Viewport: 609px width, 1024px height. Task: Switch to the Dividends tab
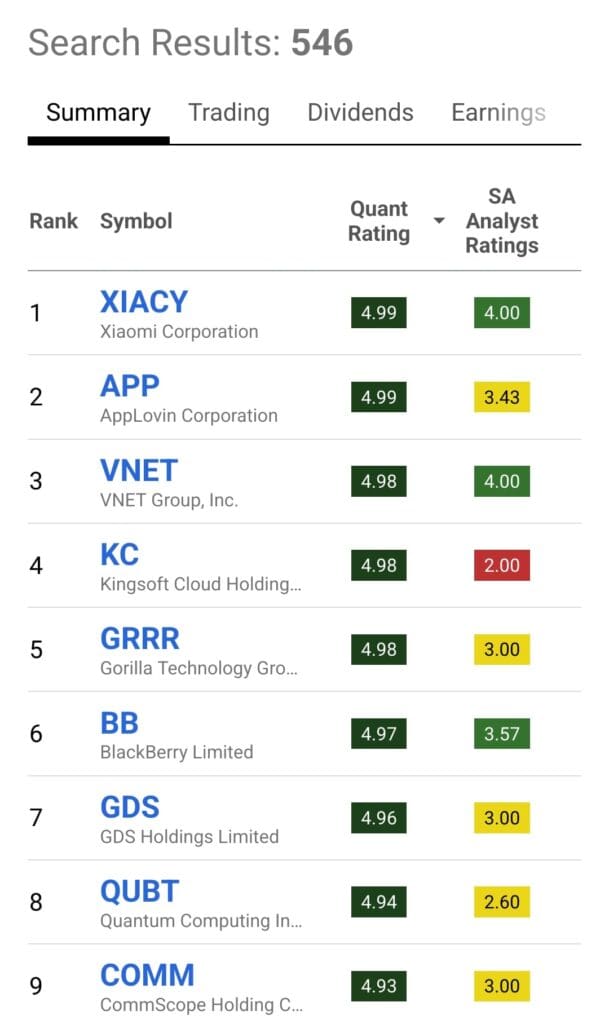coord(360,112)
